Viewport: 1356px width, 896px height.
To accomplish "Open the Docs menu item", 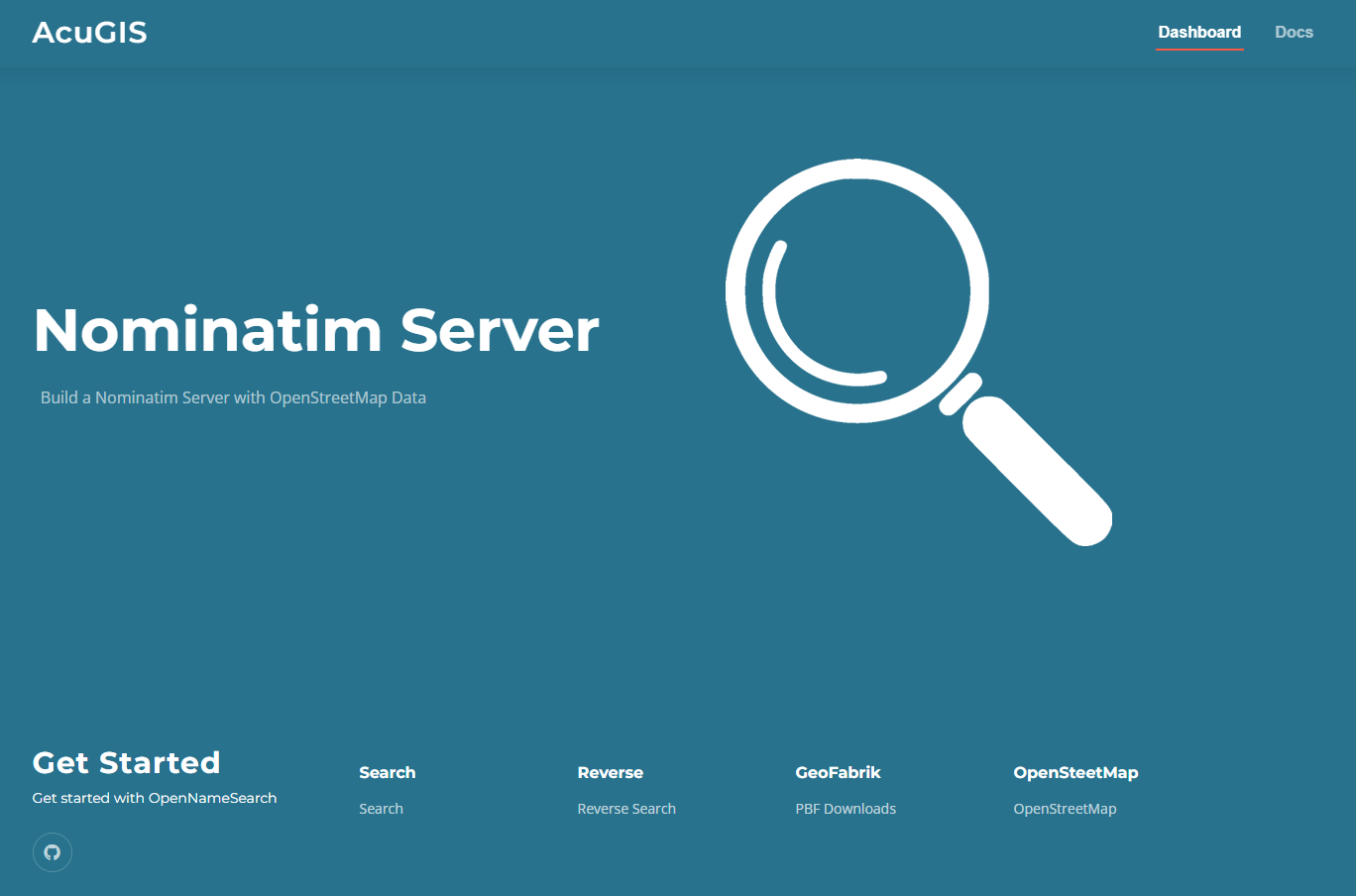I will (x=1294, y=33).
